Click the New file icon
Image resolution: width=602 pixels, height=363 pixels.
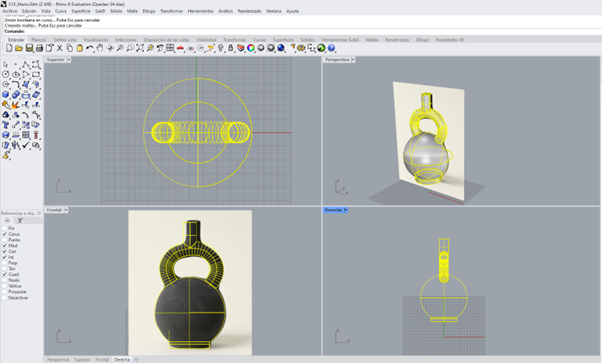9,48
